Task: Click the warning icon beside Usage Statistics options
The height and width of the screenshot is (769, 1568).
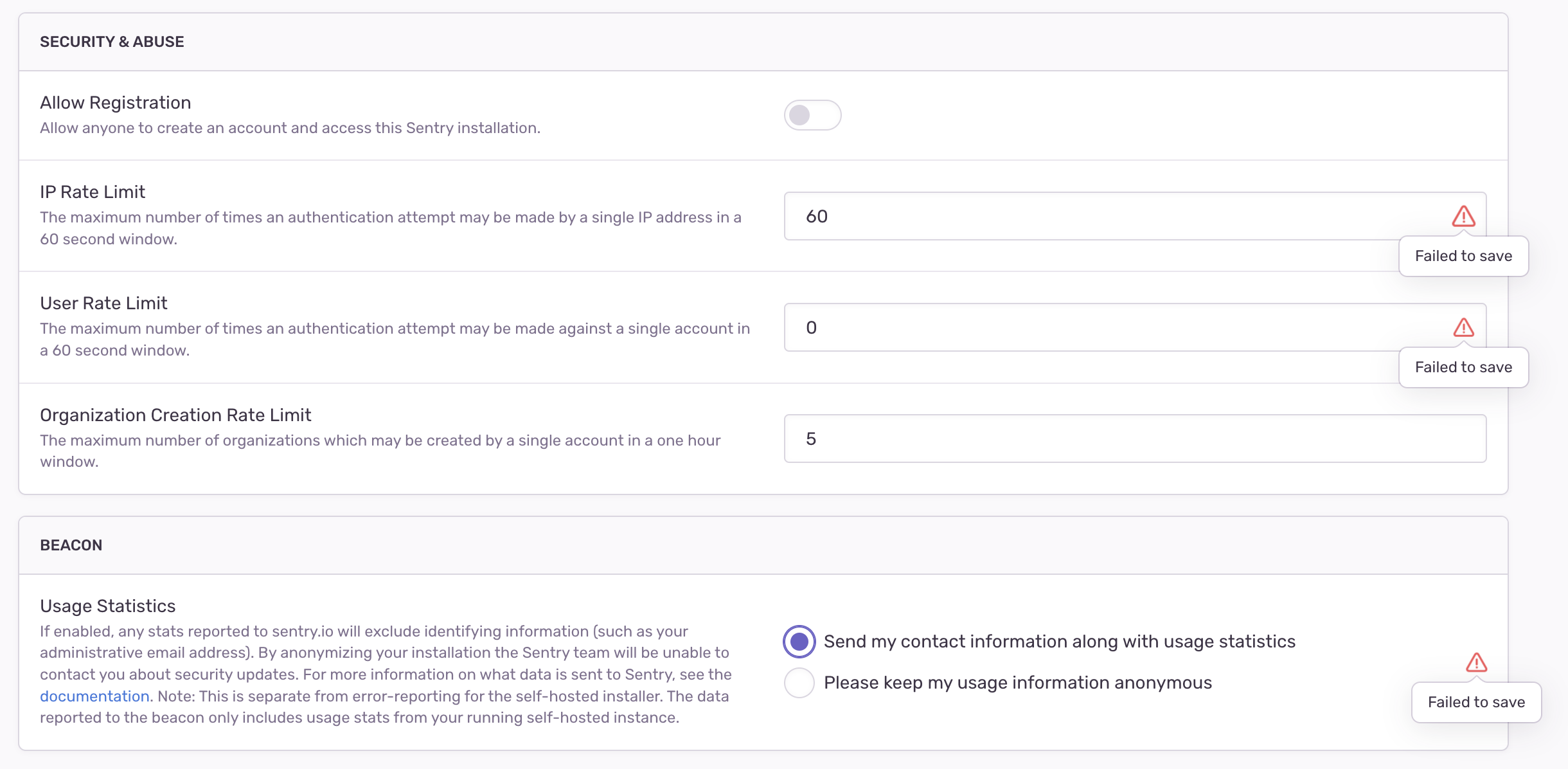Action: coord(1476,662)
